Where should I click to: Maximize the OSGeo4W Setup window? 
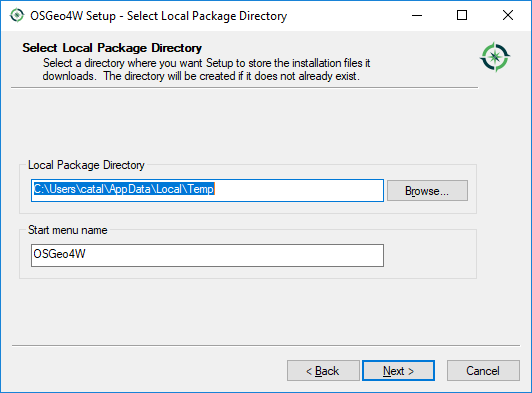pyautogui.click(x=462, y=15)
